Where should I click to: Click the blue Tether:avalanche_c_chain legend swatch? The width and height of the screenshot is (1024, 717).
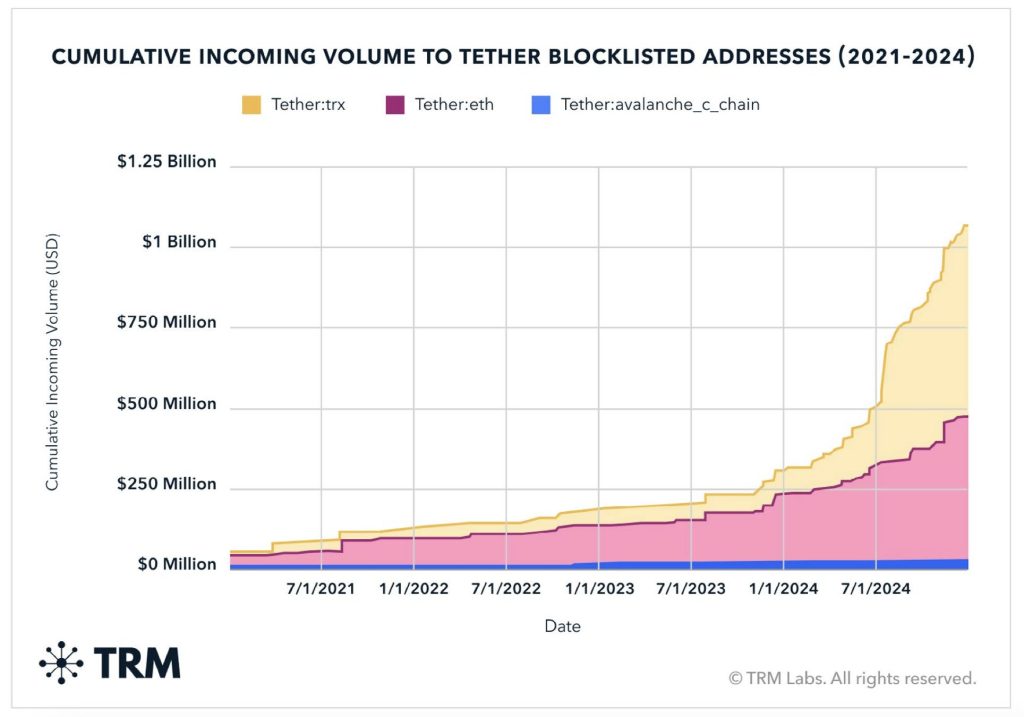tap(541, 104)
